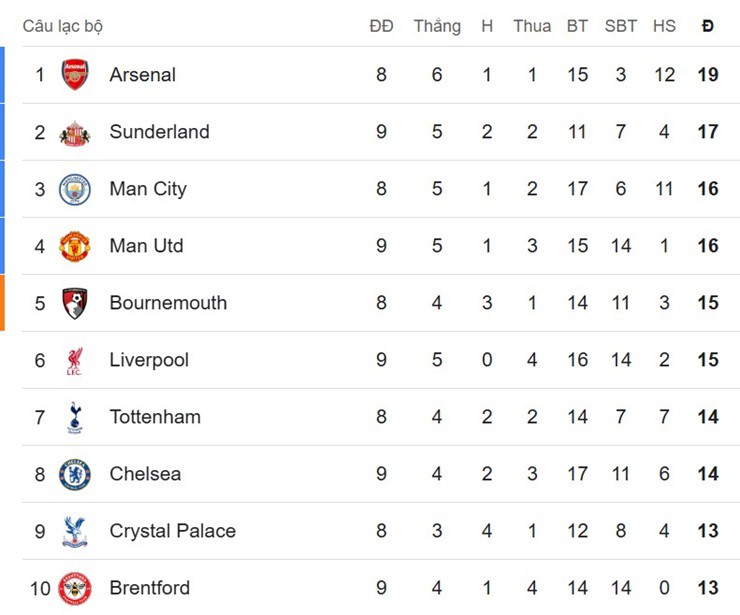Image resolution: width=740 pixels, height=615 pixels.
Task: Click the Tottenham club crest icon
Action: click(75, 417)
